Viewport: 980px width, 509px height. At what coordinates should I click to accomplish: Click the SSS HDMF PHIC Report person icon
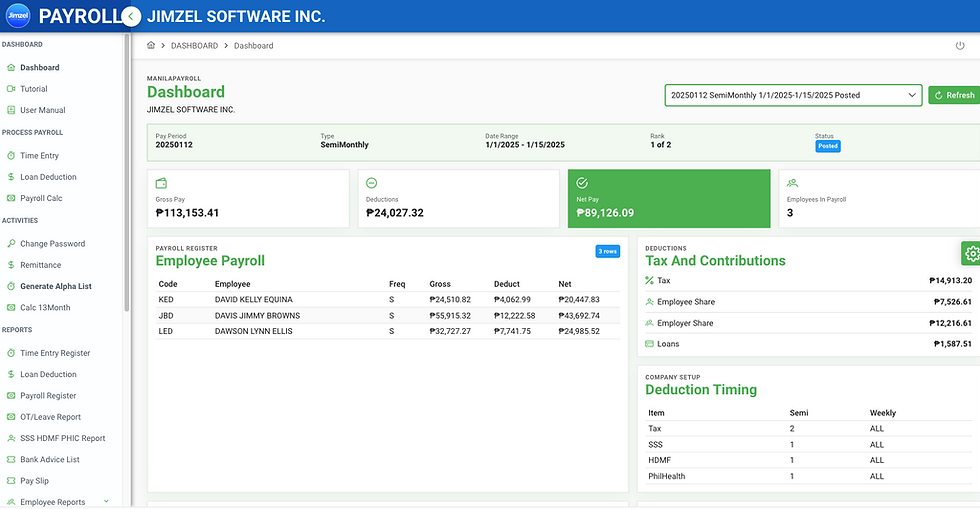click(x=11, y=438)
